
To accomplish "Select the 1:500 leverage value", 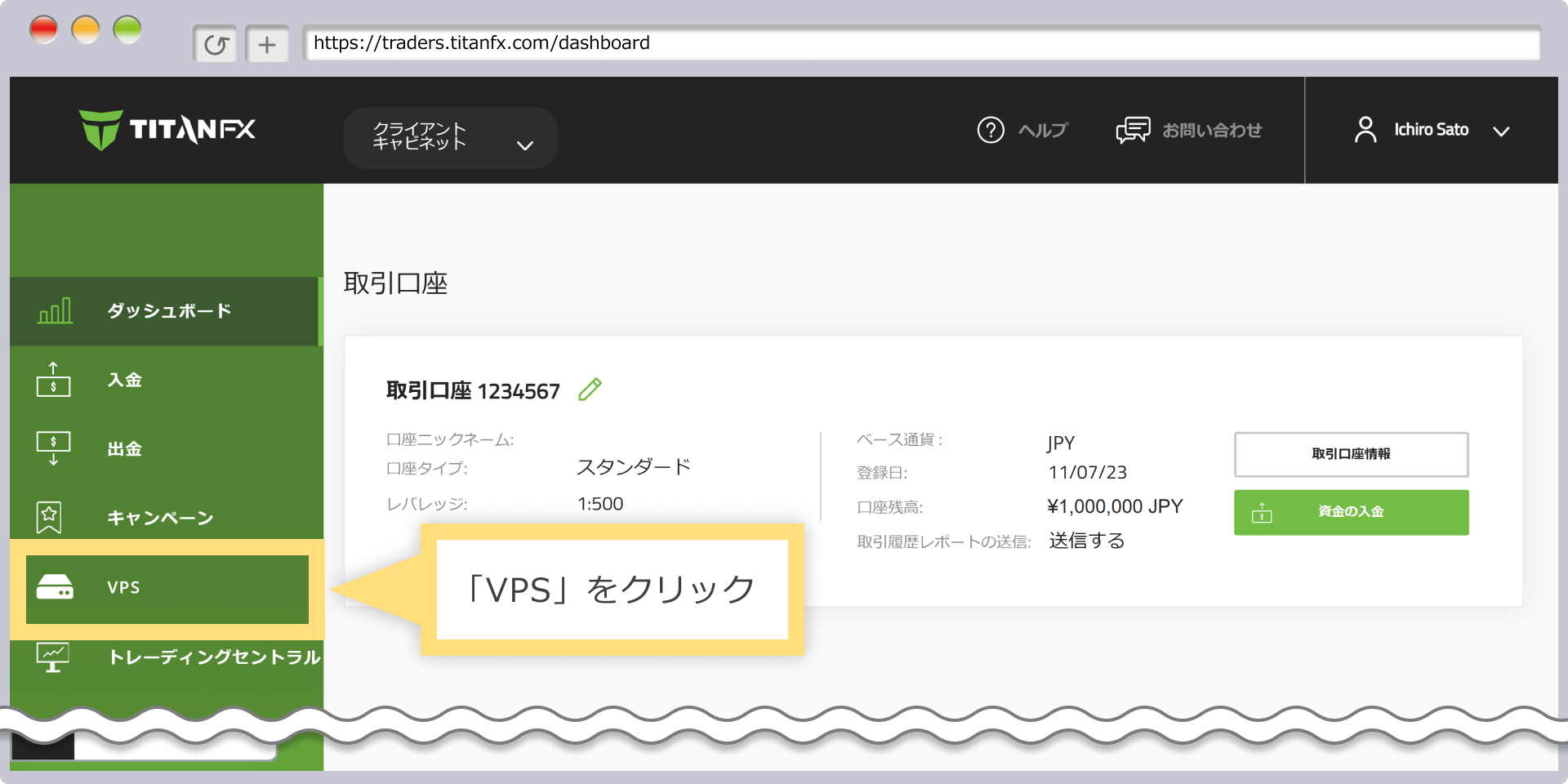I will pos(600,504).
